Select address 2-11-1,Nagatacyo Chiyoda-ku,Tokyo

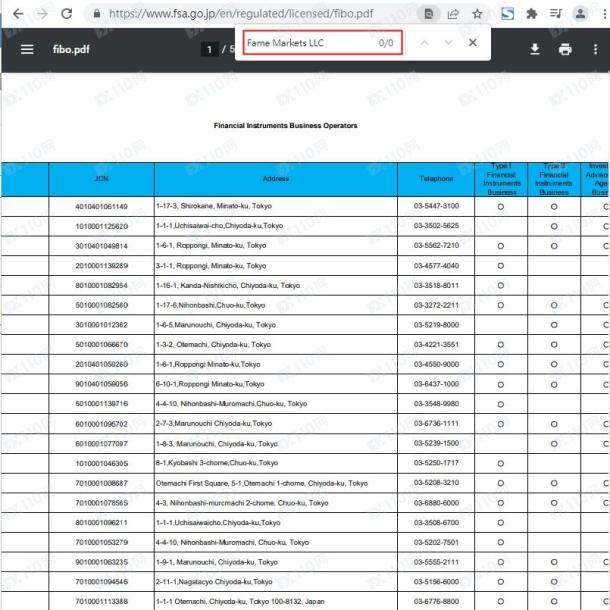point(214,582)
